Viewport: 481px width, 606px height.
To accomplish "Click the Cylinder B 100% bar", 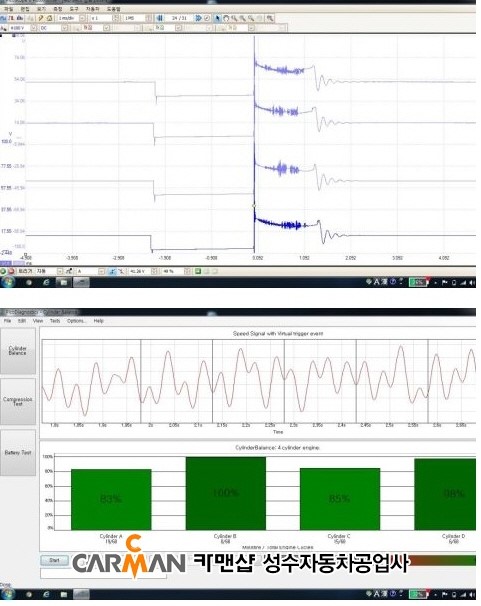I will tap(226, 493).
